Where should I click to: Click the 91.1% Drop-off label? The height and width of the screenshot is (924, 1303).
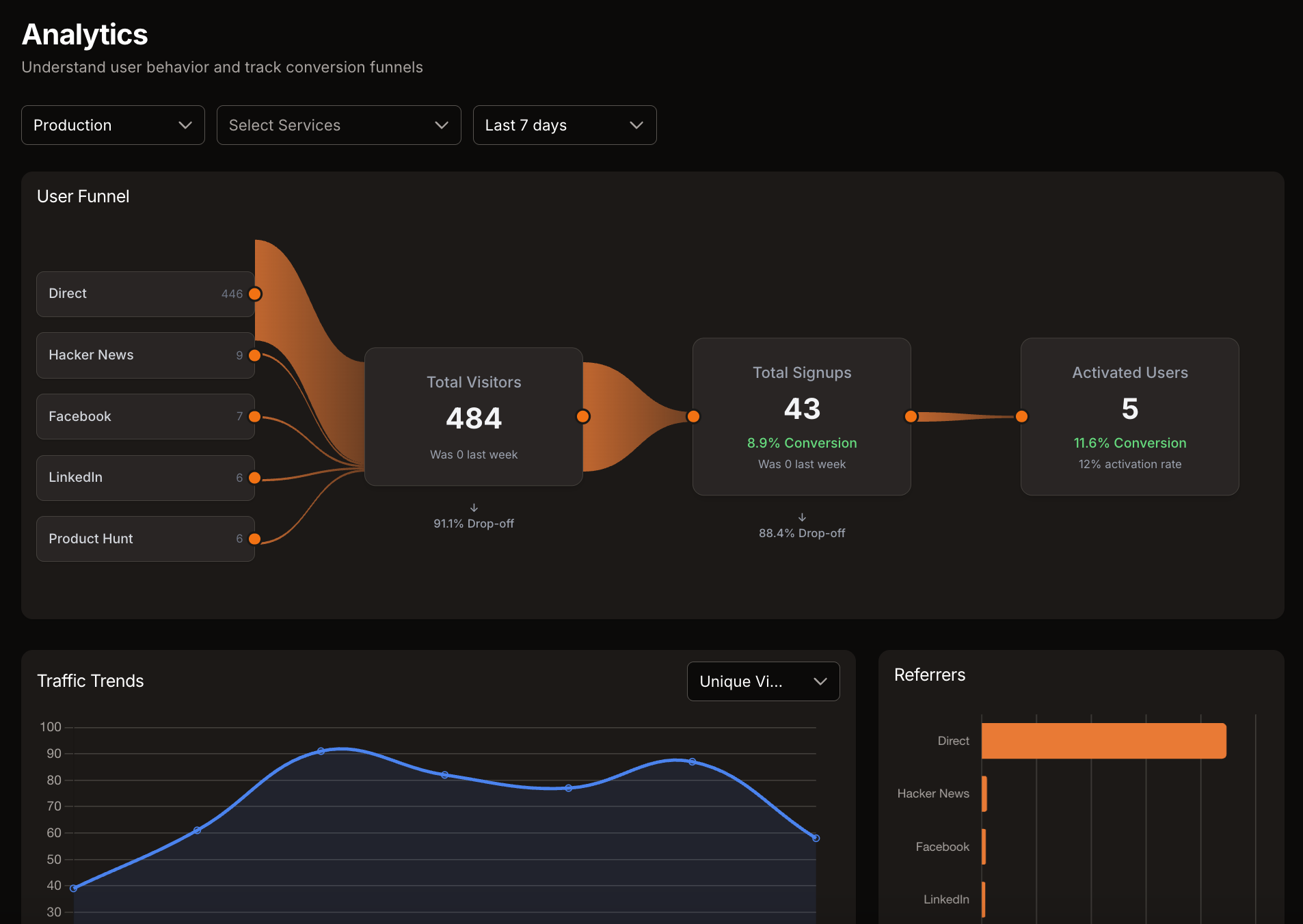click(x=474, y=523)
